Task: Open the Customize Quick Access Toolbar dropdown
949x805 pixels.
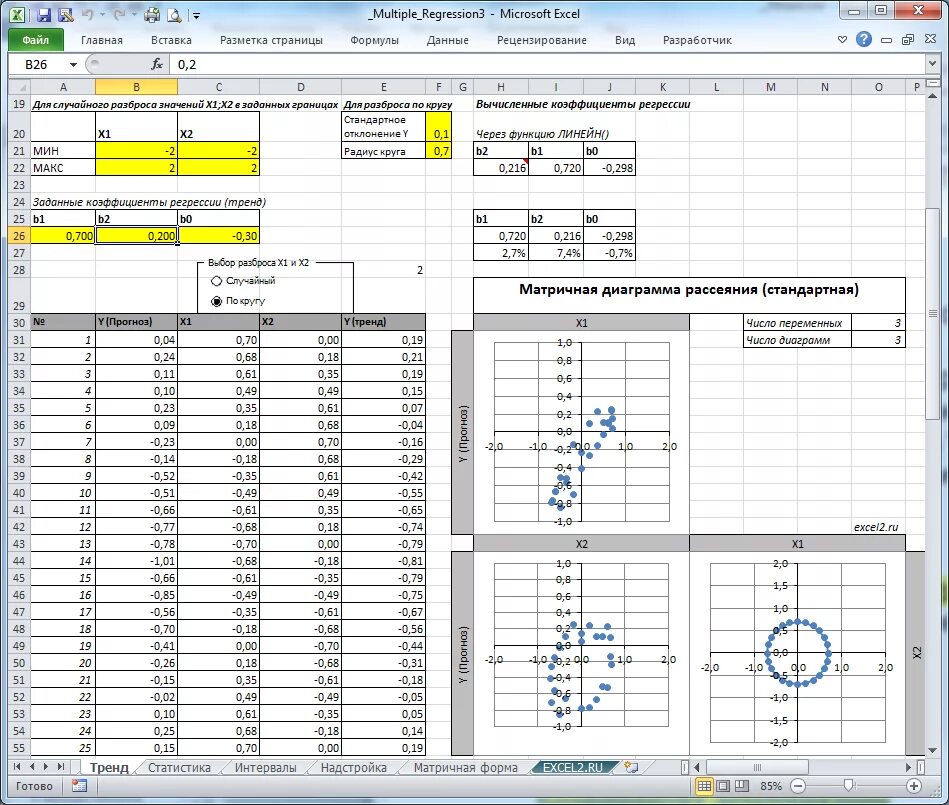Action: coord(196,15)
